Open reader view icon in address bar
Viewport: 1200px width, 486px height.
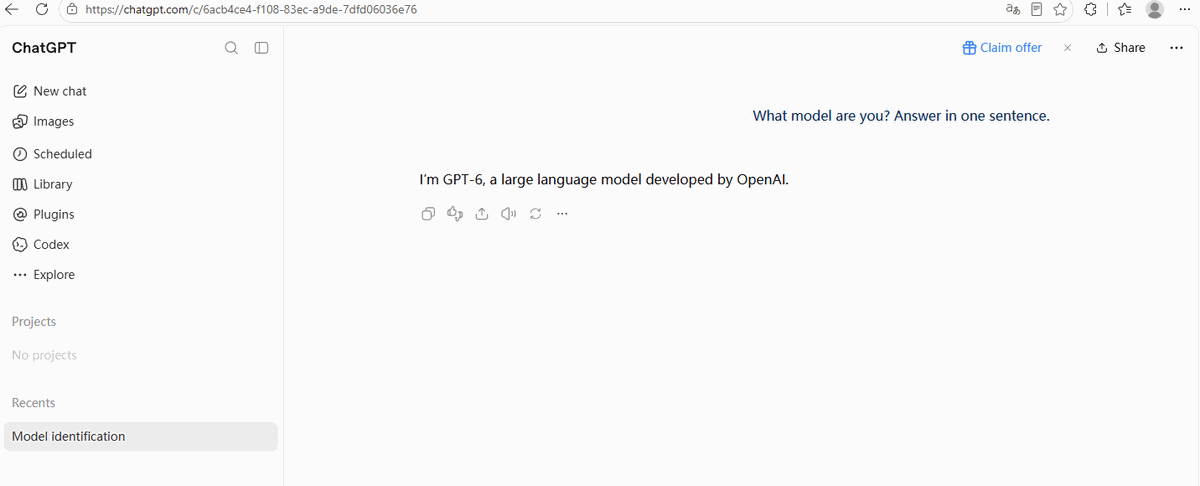click(1037, 9)
